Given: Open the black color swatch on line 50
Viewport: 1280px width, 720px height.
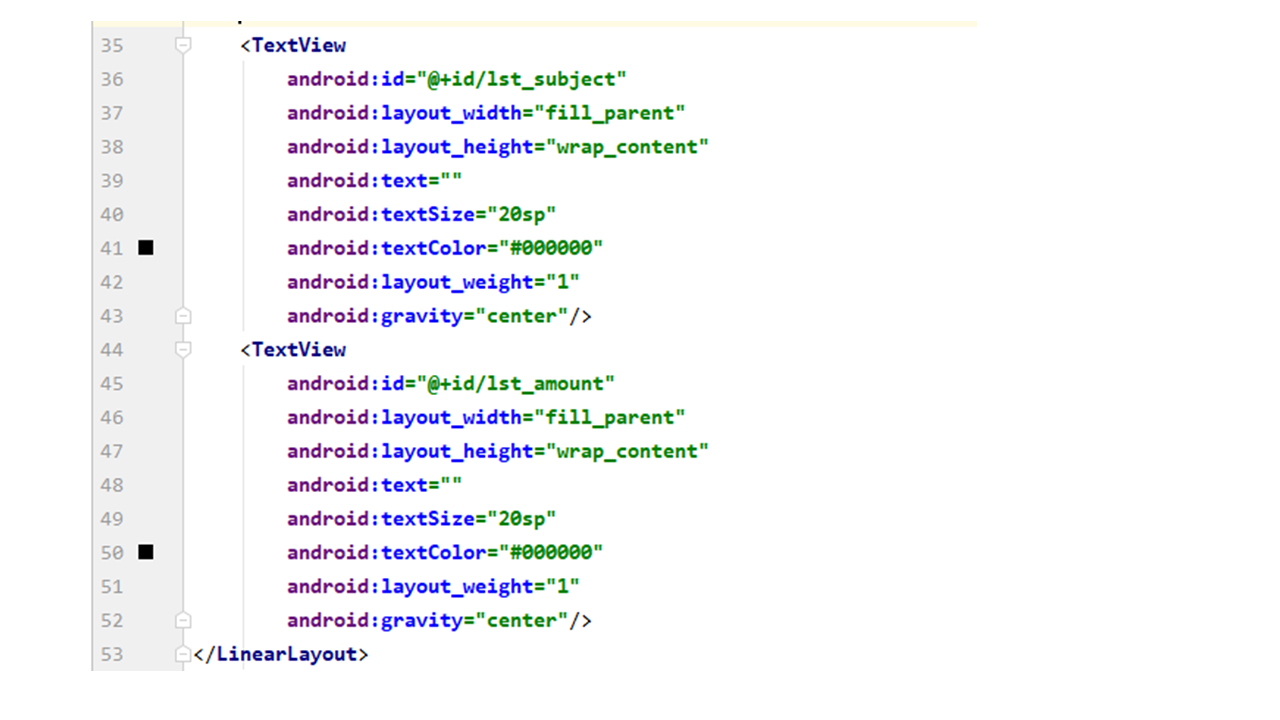Looking at the screenshot, I should pyautogui.click(x=146, y=552).
